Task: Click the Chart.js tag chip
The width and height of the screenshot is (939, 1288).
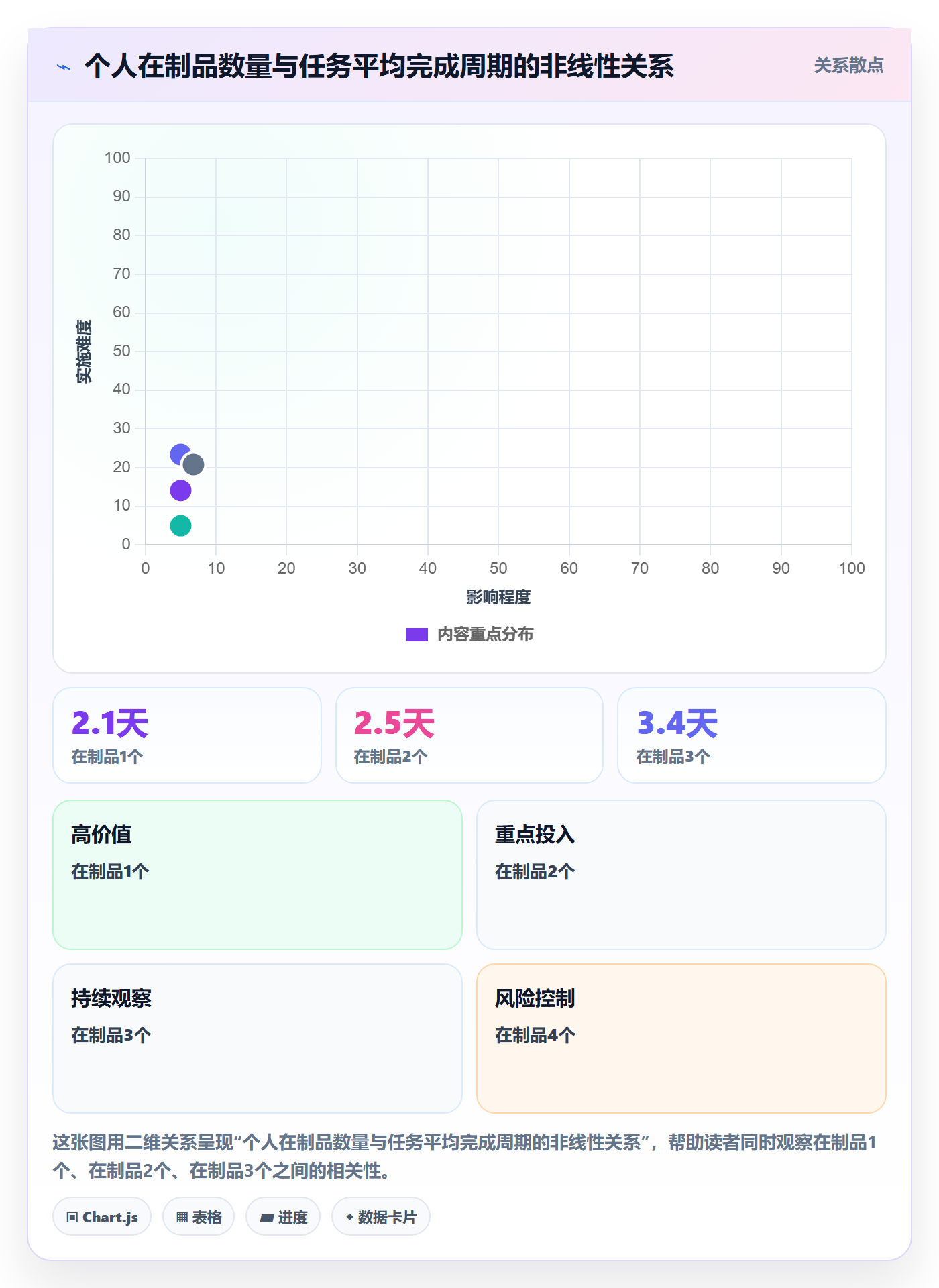Action: 102,1217
